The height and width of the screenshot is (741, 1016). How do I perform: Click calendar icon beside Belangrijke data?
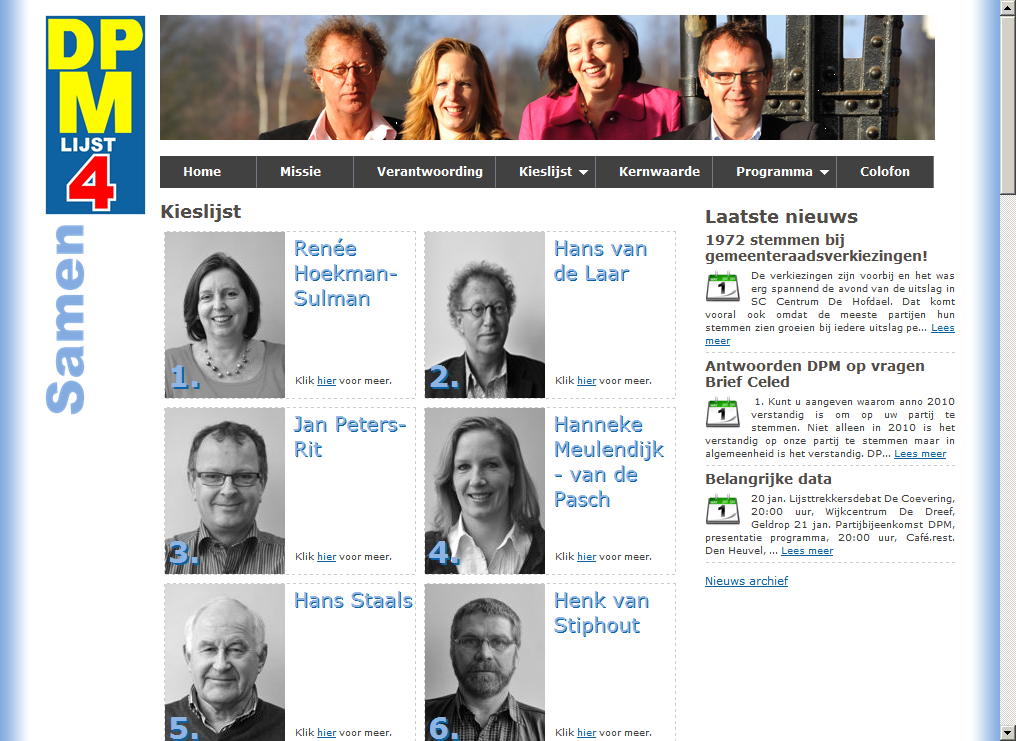(x=722, y=510)
